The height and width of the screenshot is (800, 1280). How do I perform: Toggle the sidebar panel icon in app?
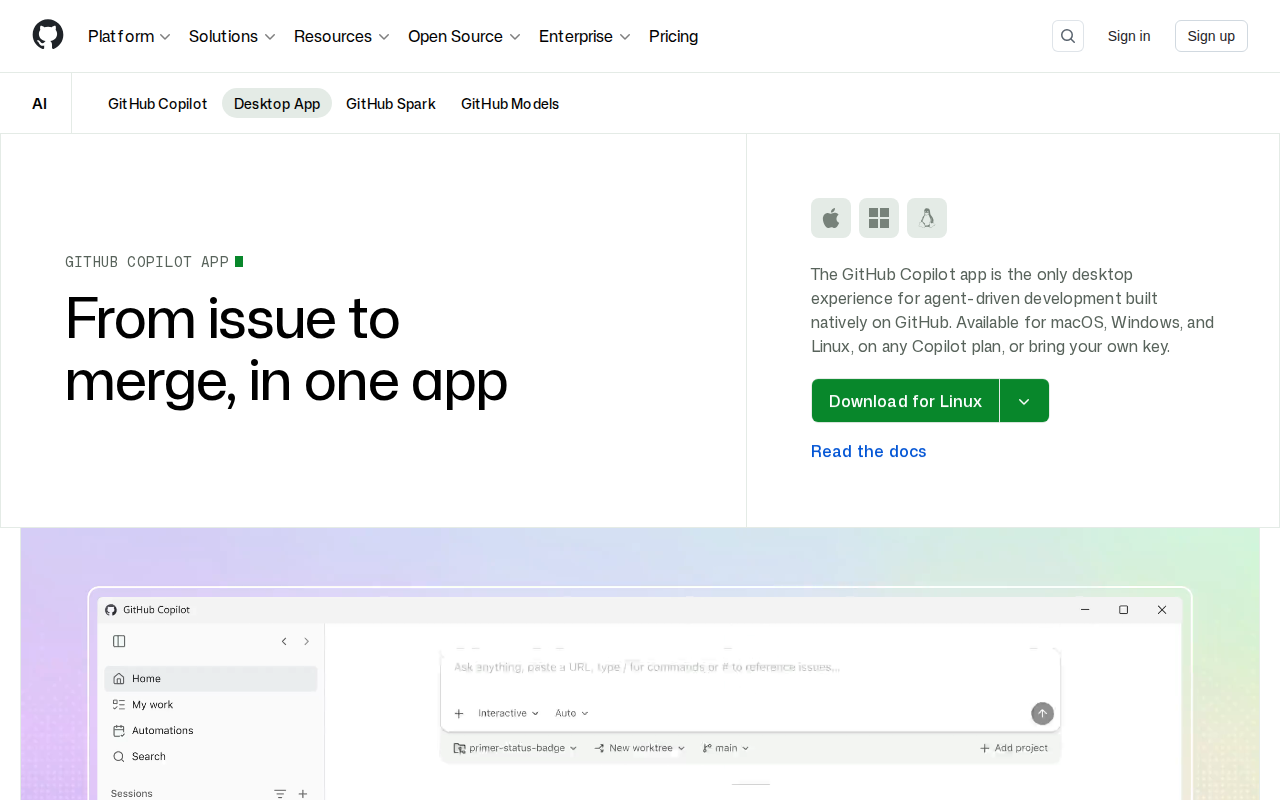point(119,641)
